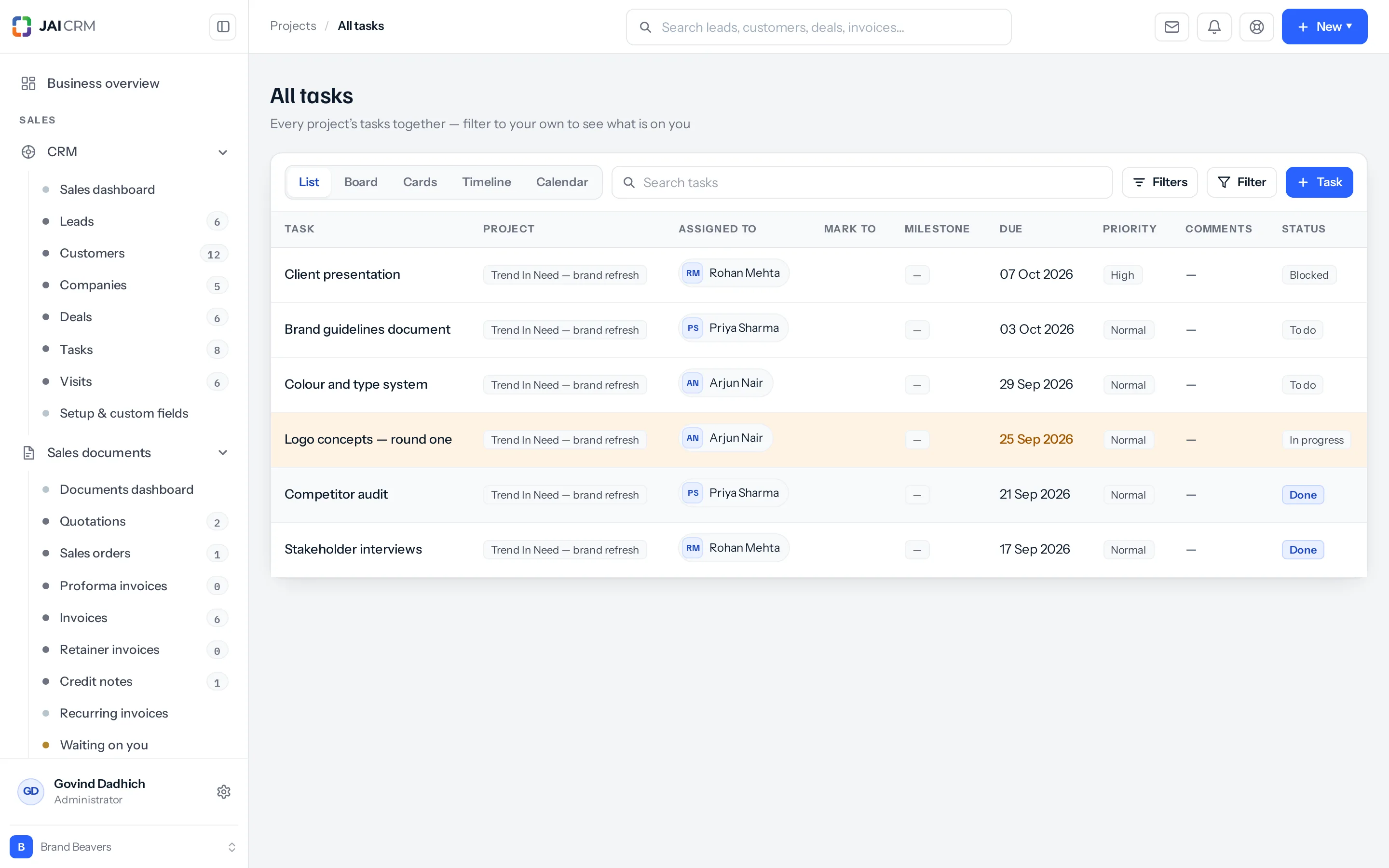Click the CRM target icon

(x=28, y=152)
